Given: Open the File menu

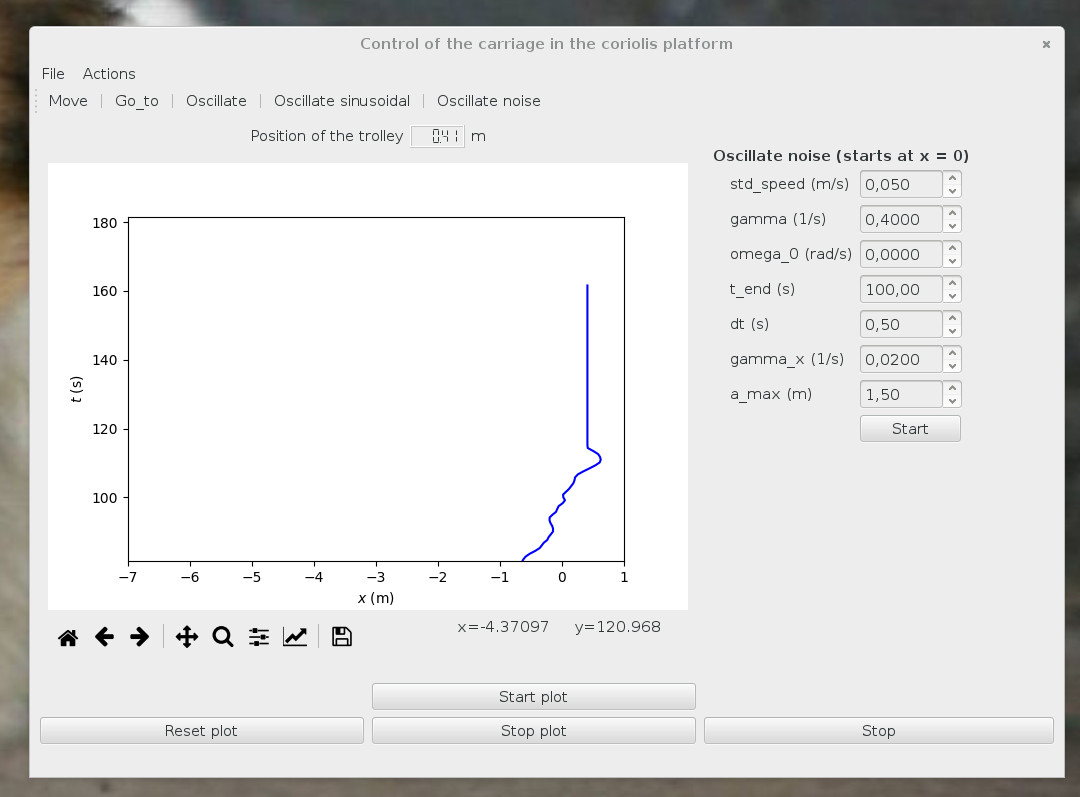Looking at the screenshot, I should coord(53,74).
